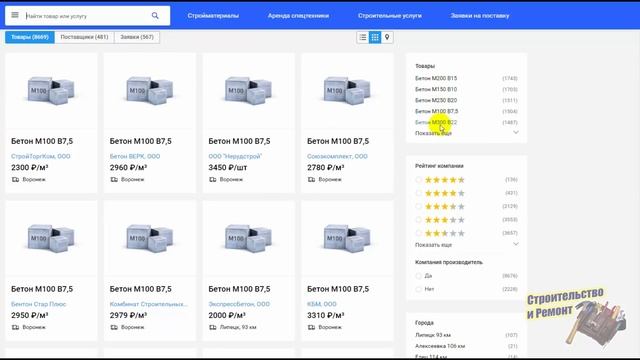Viewport: 640px width, 360px height.
Task: Open M100 concrete image of Нерудстрой card
Action: coord(249,90)
